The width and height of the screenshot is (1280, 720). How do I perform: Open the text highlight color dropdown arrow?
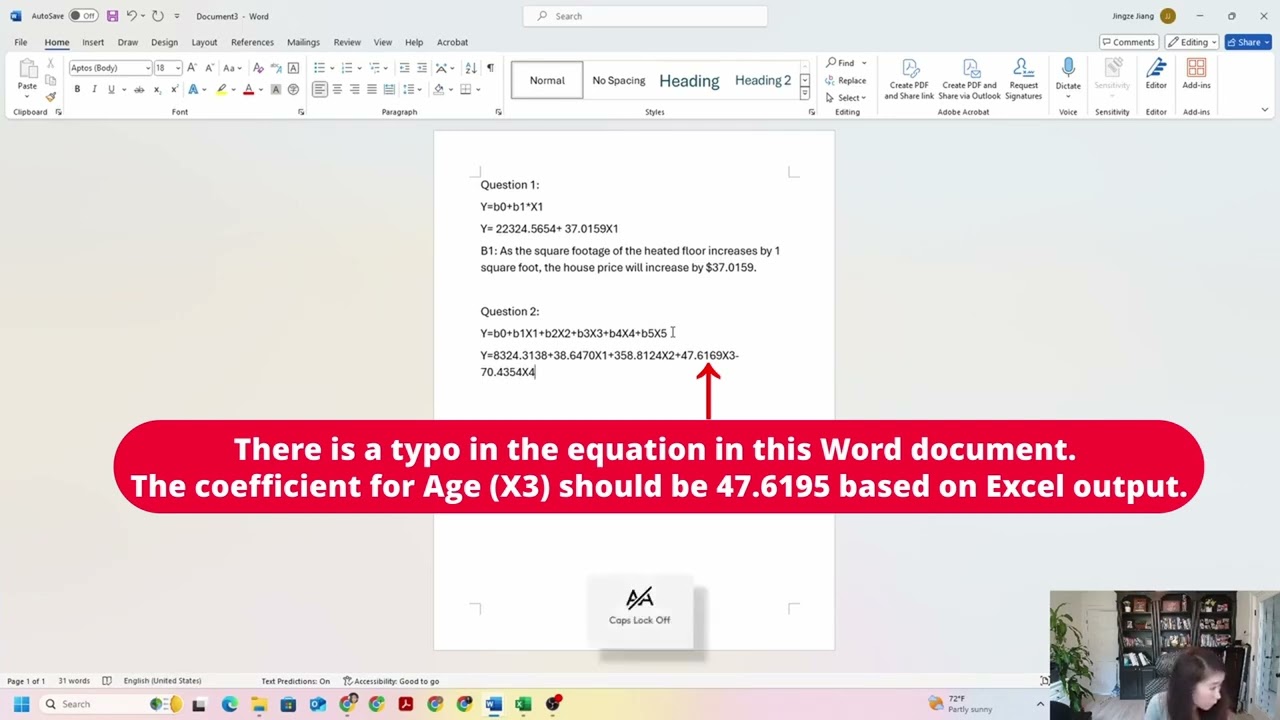[233, 89]
